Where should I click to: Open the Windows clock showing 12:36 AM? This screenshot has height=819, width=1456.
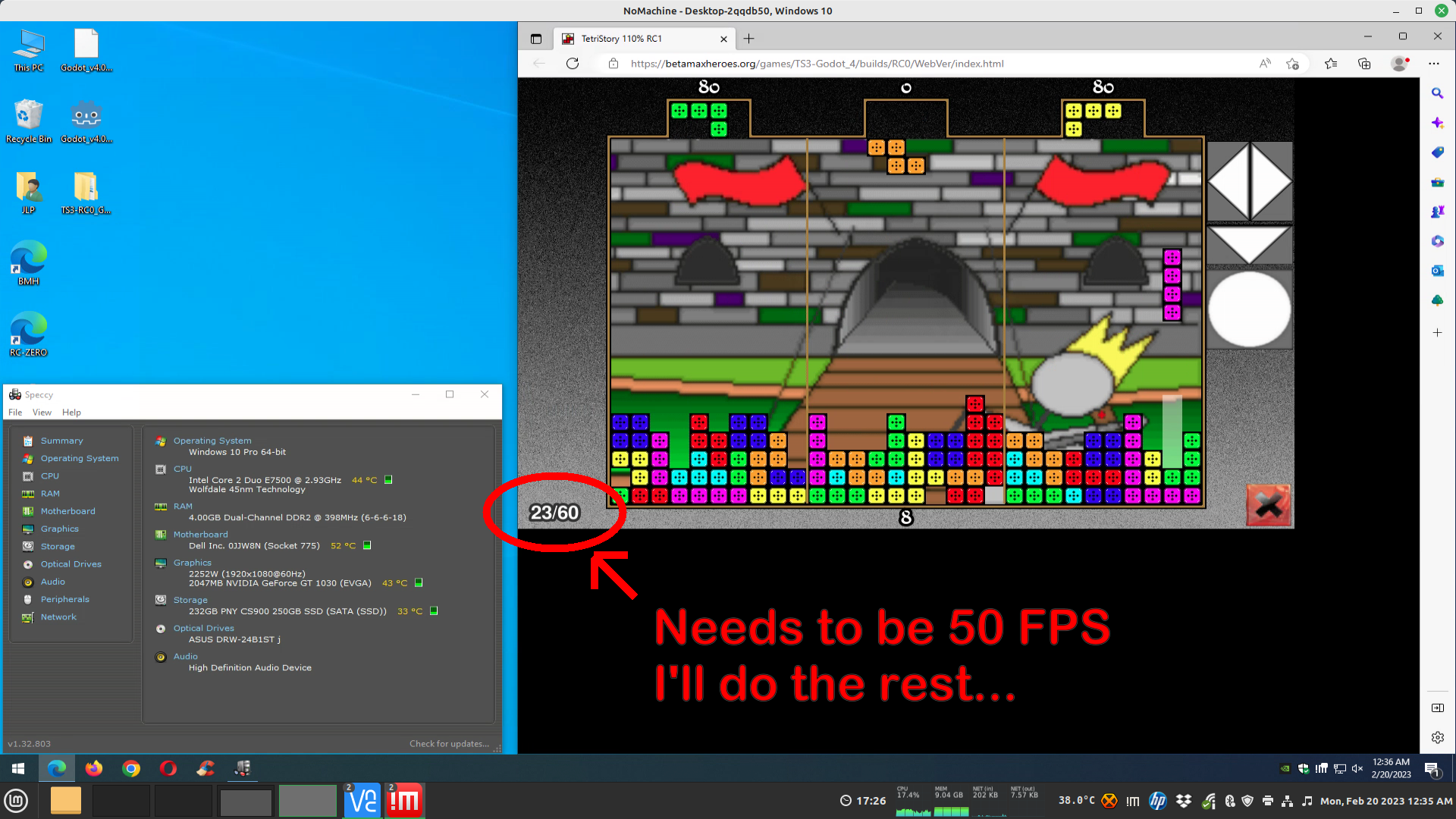[1391, 768]
